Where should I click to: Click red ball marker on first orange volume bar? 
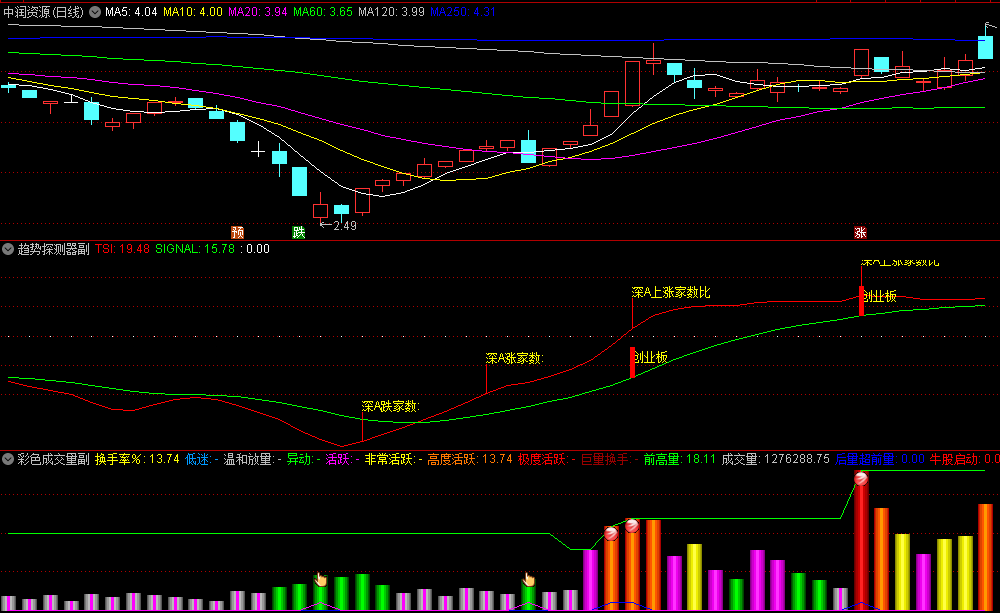click(x=611, y=533)
